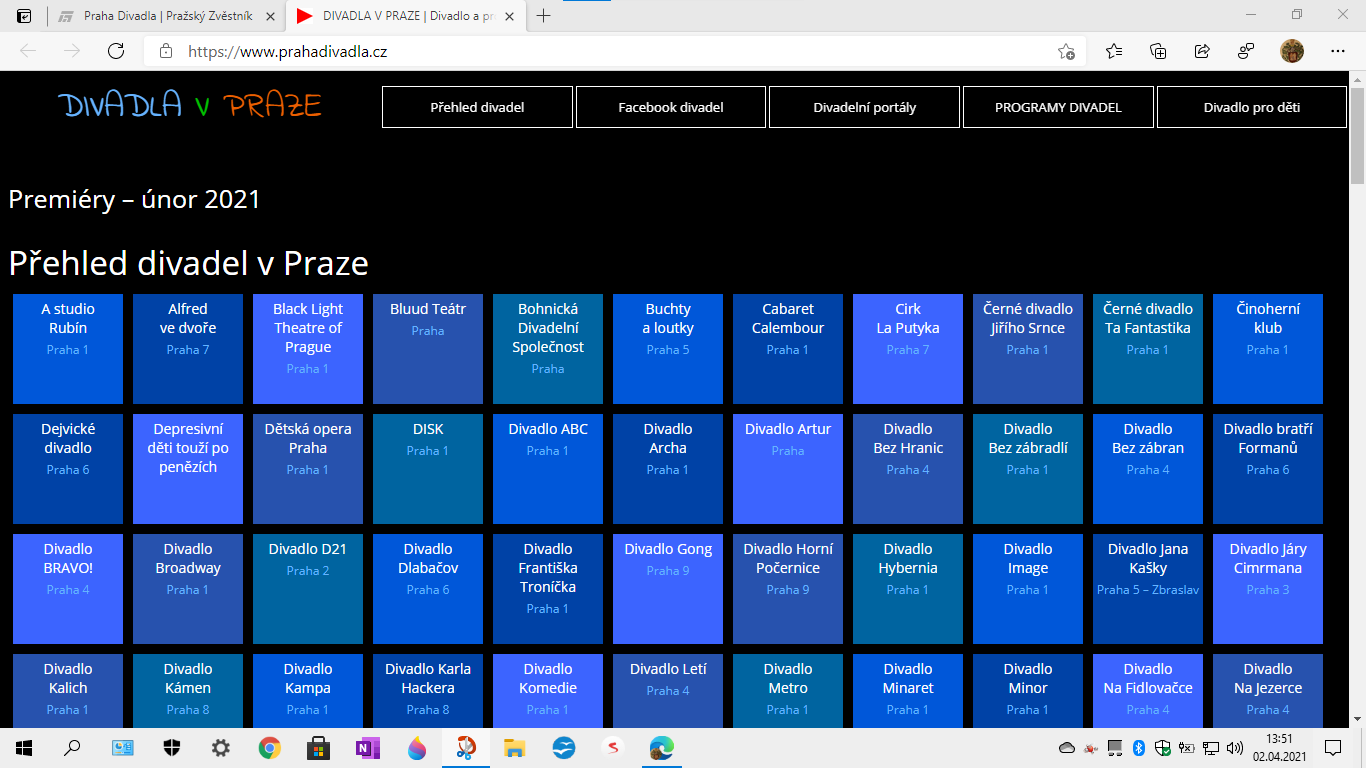Image resolution: width=1366 pixels, height=768 pixels.
Task: Open the Přehled divadel menu item
Action: [x=477, y=107]
